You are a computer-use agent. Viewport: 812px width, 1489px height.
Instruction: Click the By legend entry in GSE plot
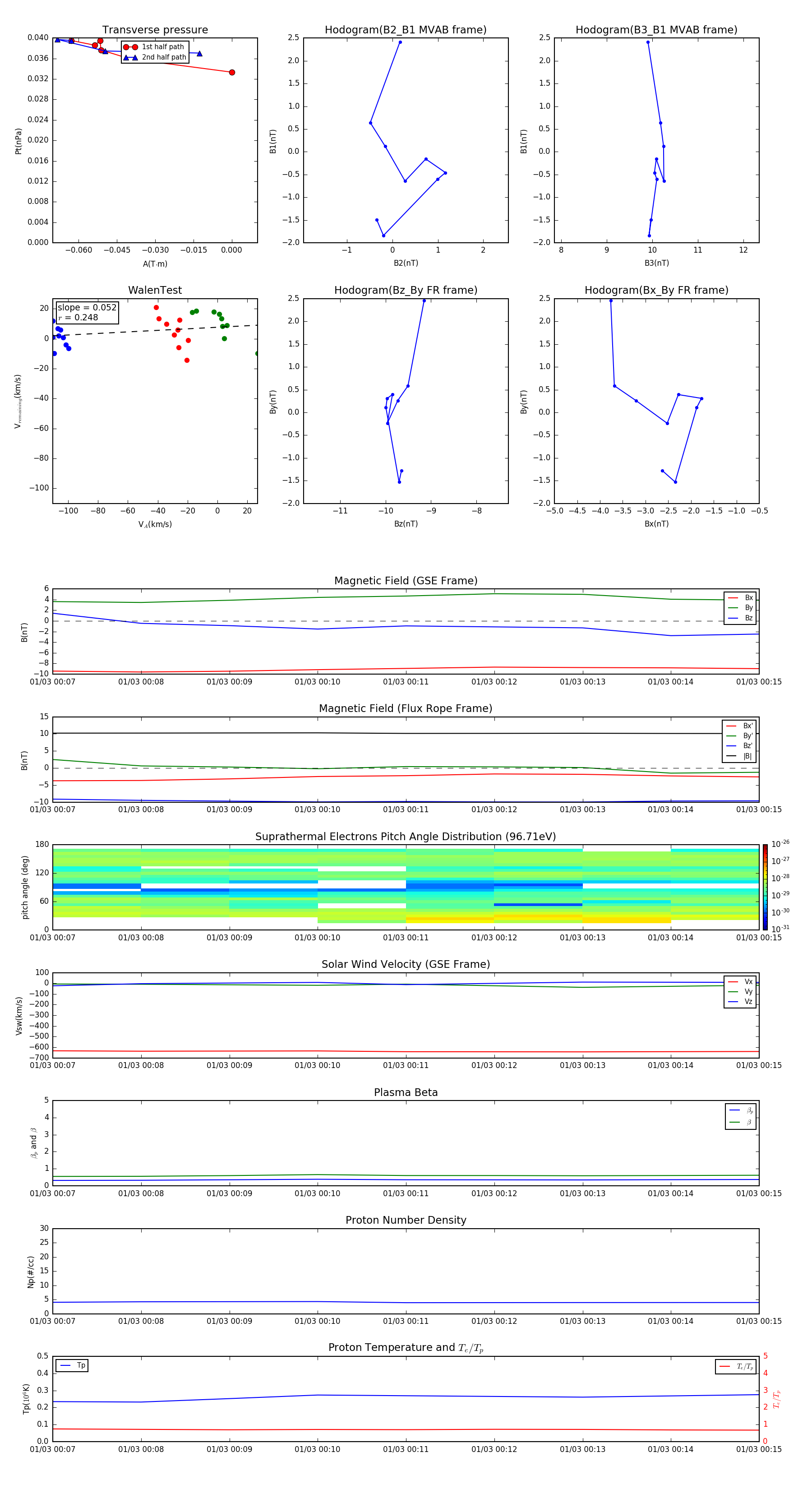tap(740, 608)
